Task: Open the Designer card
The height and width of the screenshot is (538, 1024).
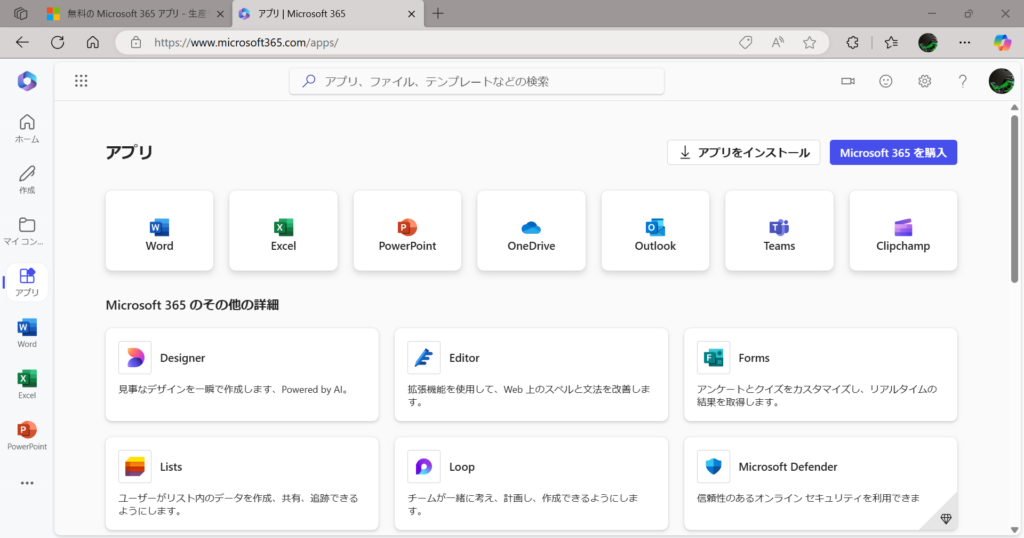Action: pyautogui.click(x=242, y=375)
